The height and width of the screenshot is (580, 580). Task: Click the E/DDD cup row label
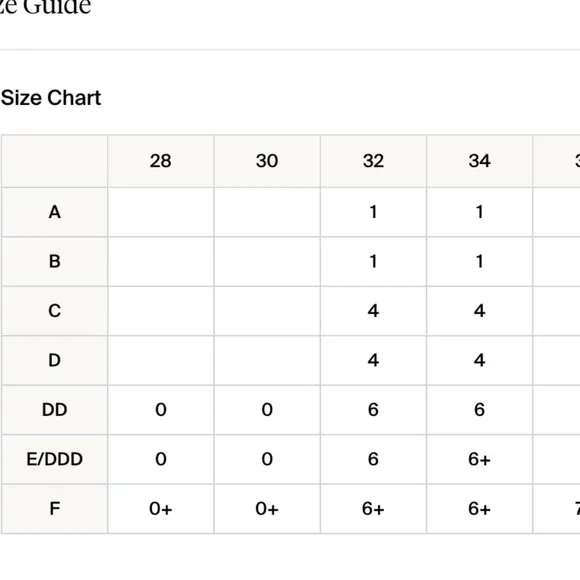[54, 459]
